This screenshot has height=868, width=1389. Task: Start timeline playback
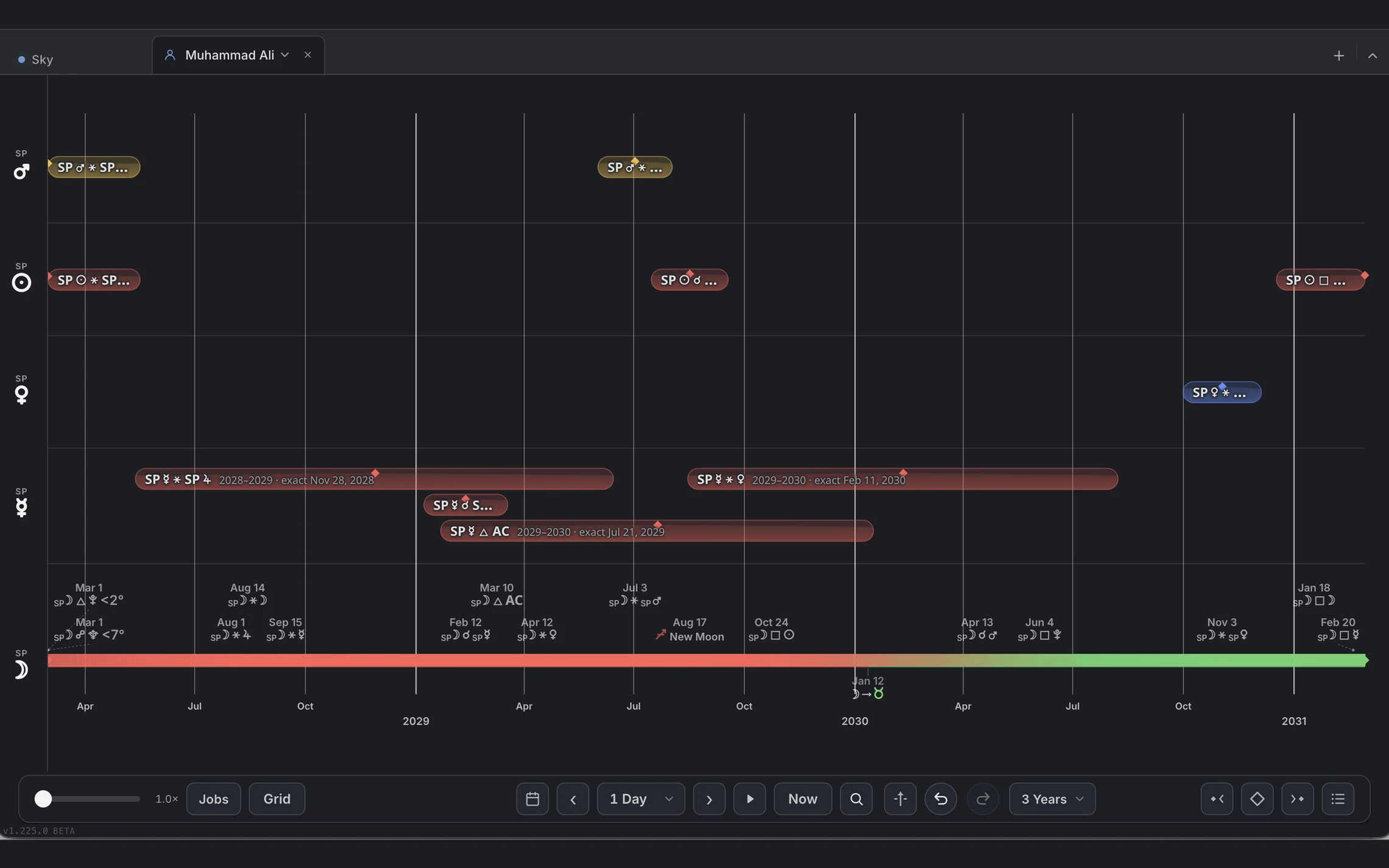749,799
